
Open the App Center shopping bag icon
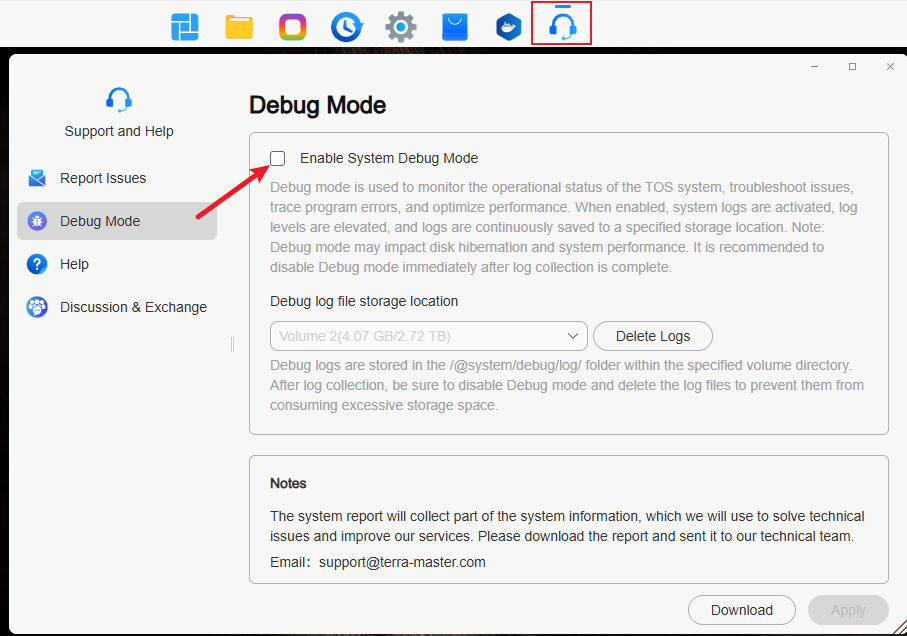click(455, 27)
